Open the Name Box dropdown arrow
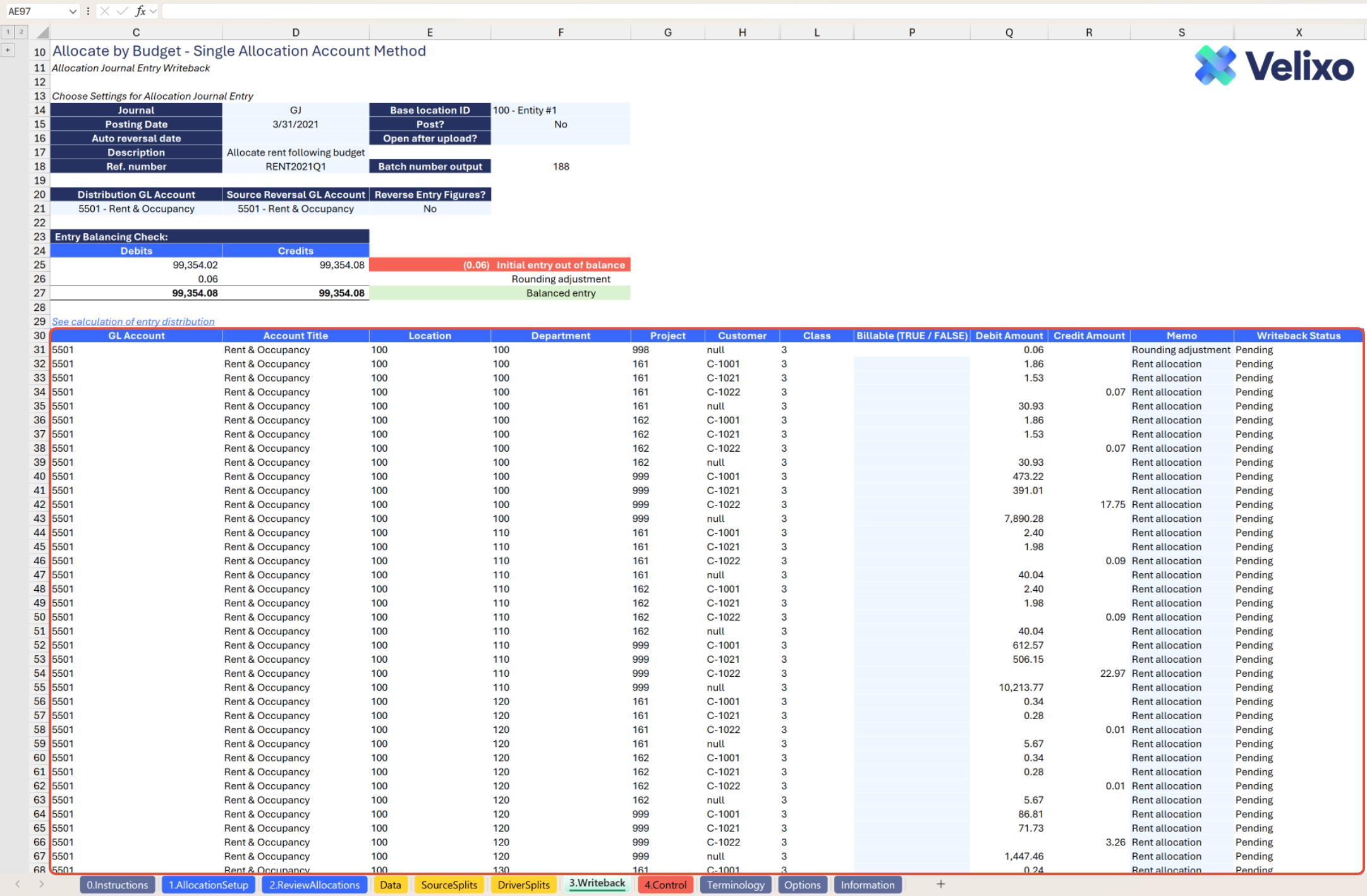 pyautogui.click(x=73, y=11)
